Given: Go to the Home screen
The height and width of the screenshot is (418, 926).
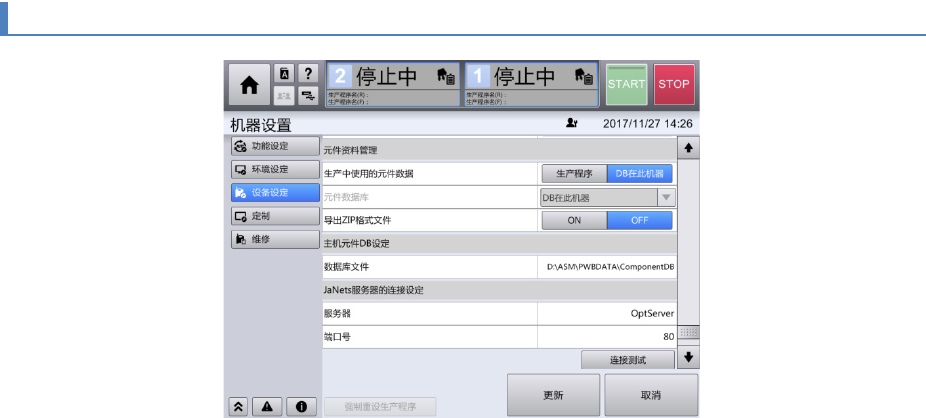Looking at the screenshot, I should click(249, 85).
